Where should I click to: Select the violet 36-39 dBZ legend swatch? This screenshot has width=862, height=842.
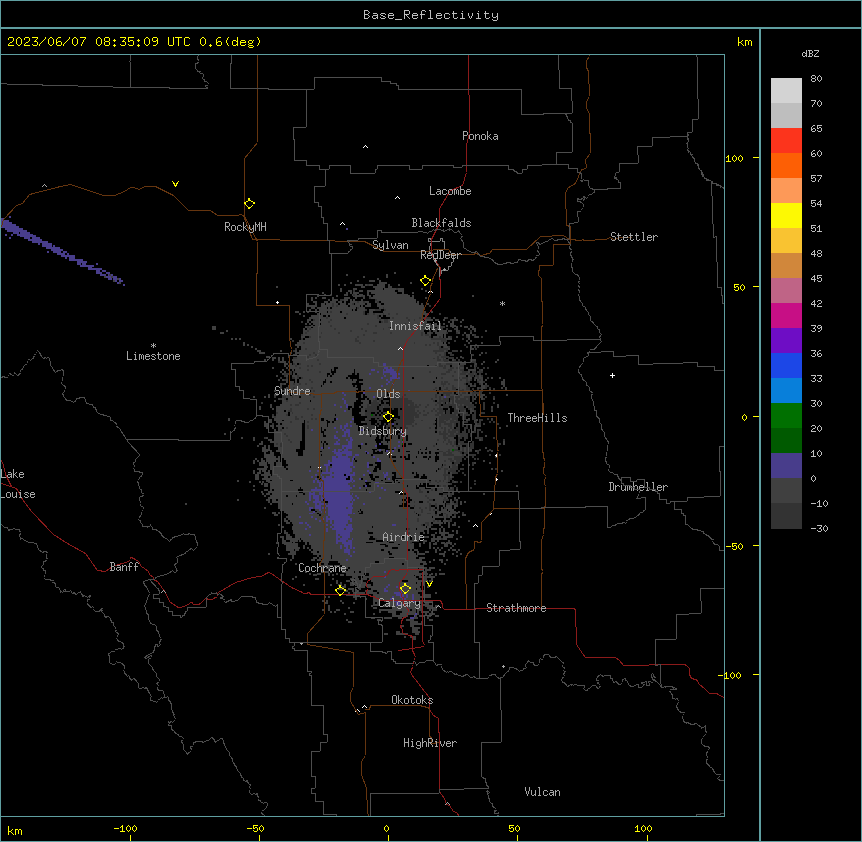[786, 341]
